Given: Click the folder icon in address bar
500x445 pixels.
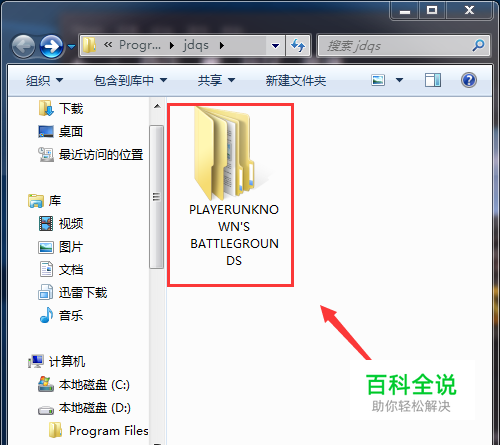Looking at the screenshot, I should (x=89, y=45).
